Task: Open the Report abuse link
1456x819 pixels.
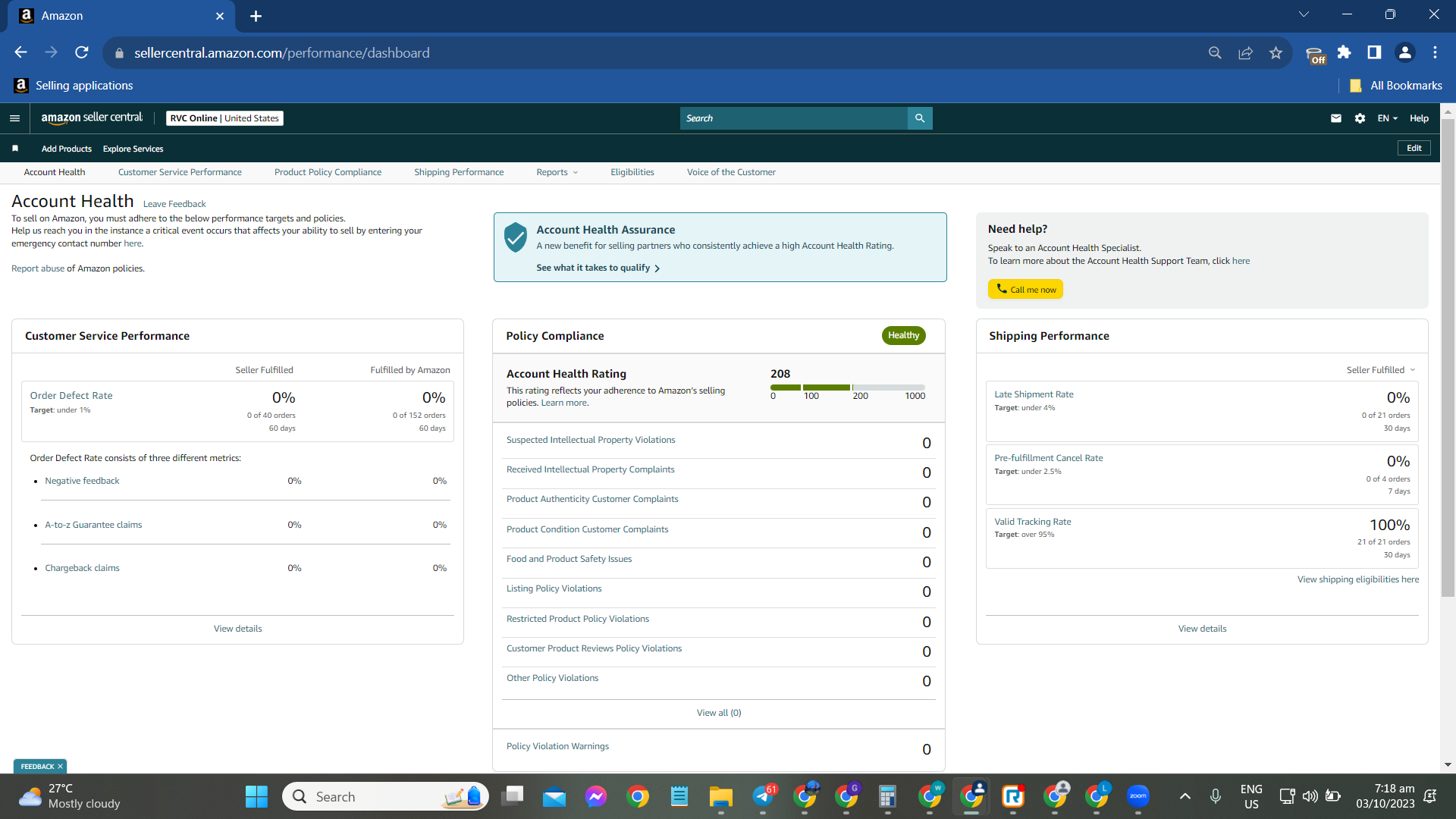Action: pyautogui.click(x=38, y=268)
